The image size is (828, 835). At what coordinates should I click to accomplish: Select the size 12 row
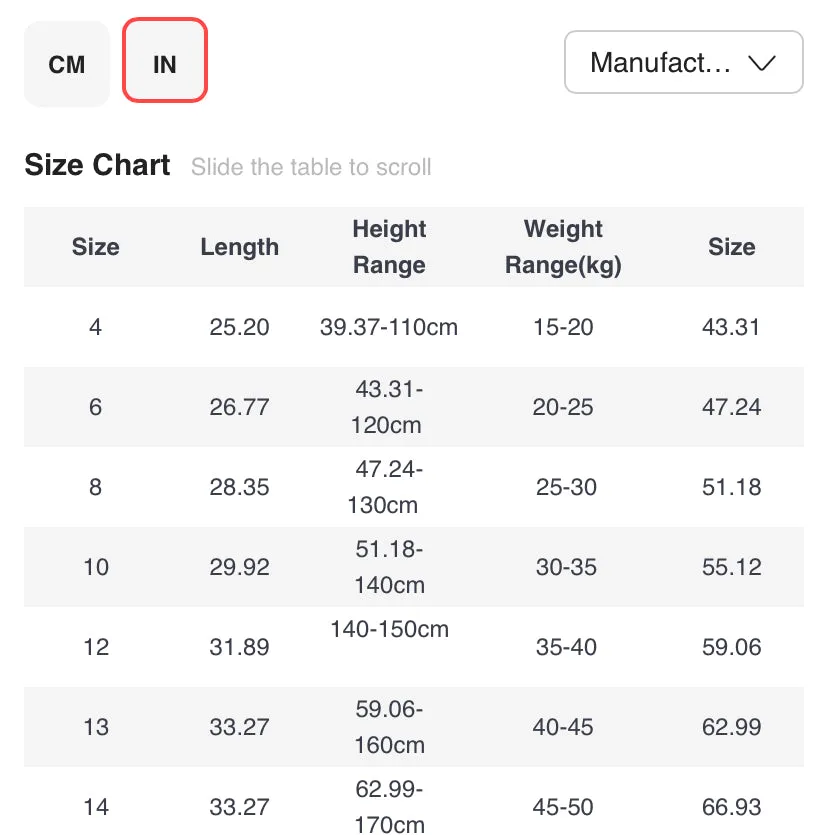414,646
